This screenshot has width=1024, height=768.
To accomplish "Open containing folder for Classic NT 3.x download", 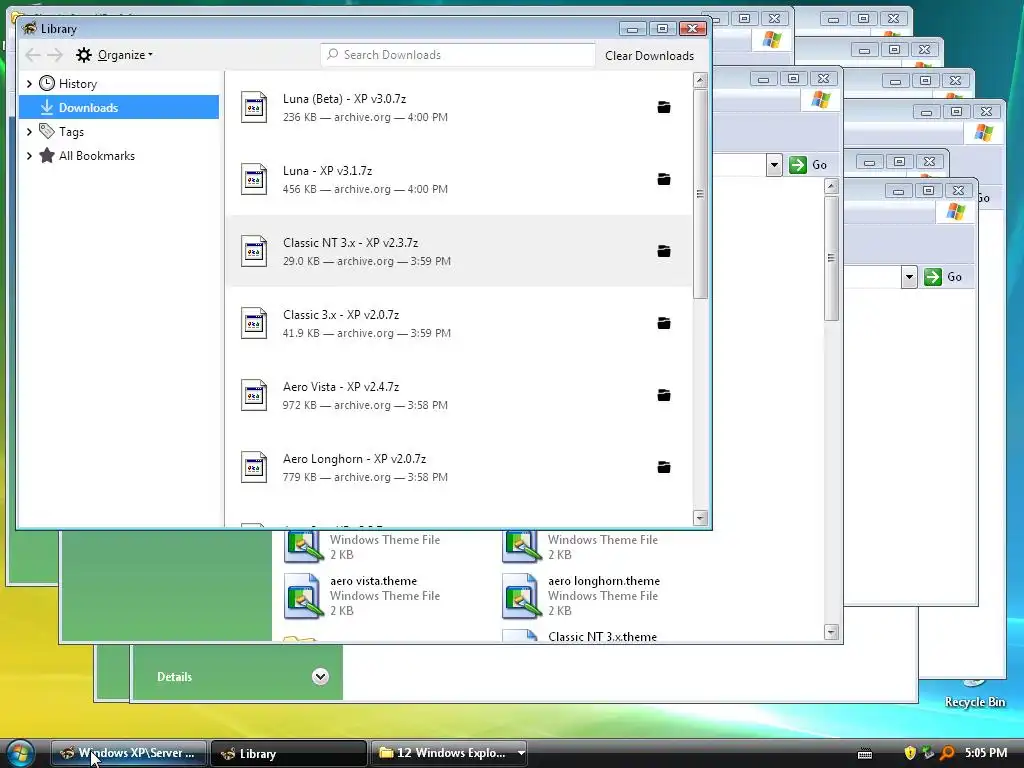I will tap(664, 251).
